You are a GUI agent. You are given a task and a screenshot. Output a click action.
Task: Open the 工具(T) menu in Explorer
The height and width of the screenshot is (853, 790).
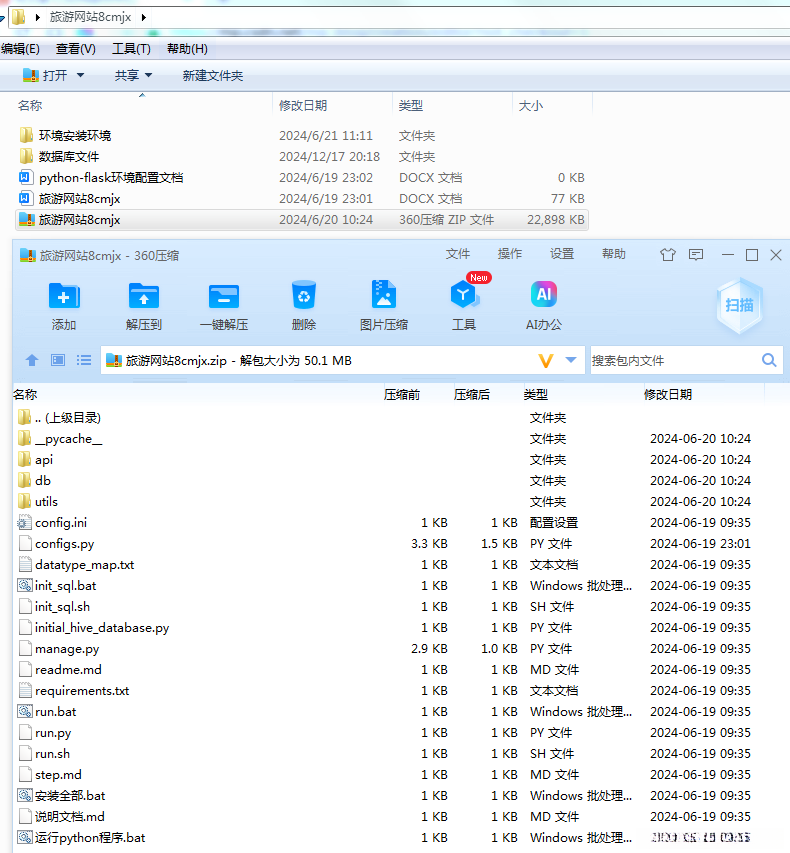point(131,49)
